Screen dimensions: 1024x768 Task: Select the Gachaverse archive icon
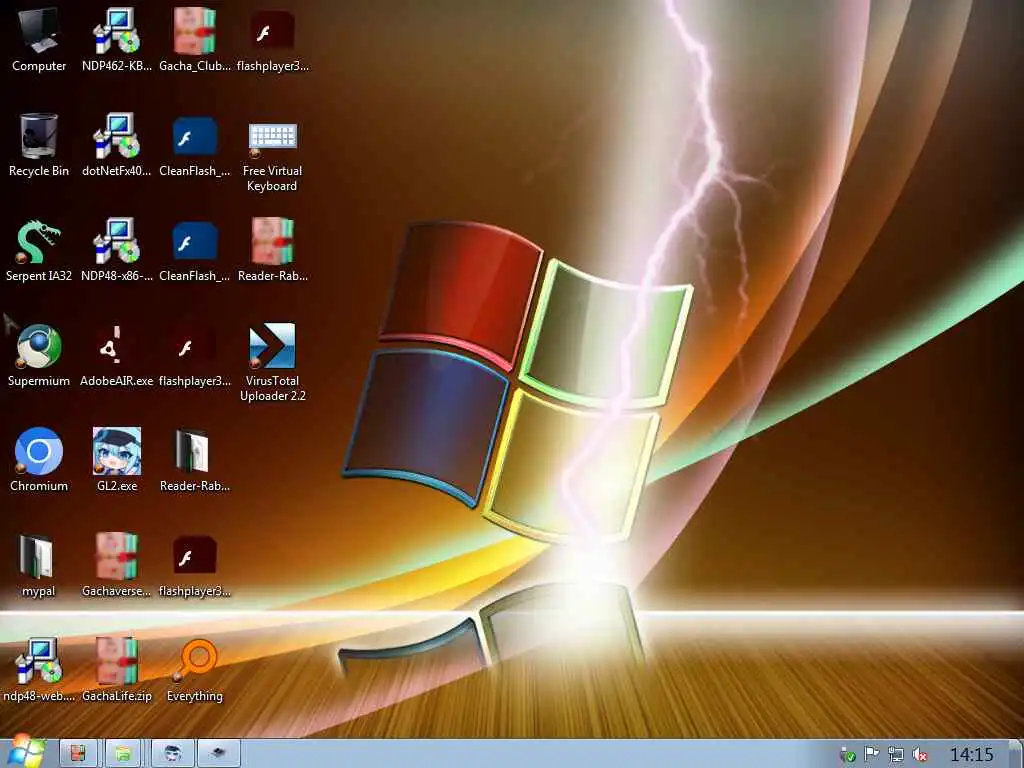click(x=116, y=565)
